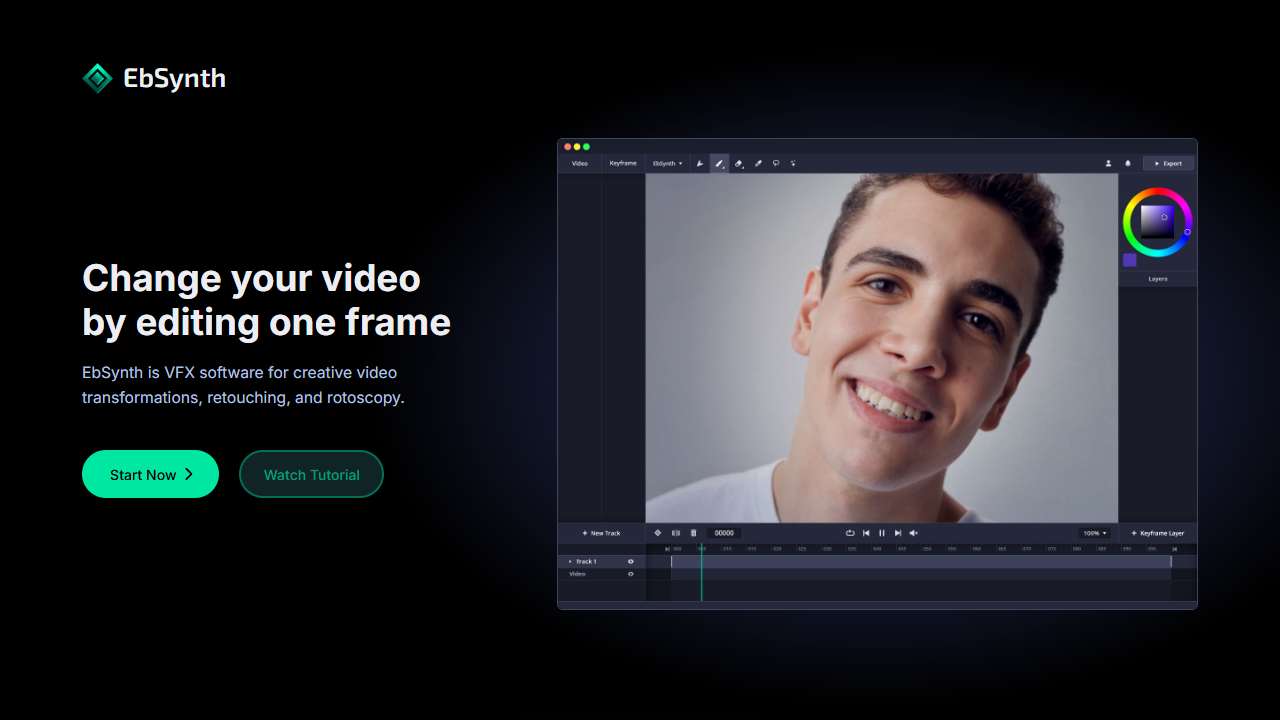
Task: Select the Brush tool in the toolbar
Action: coord(719,163)
